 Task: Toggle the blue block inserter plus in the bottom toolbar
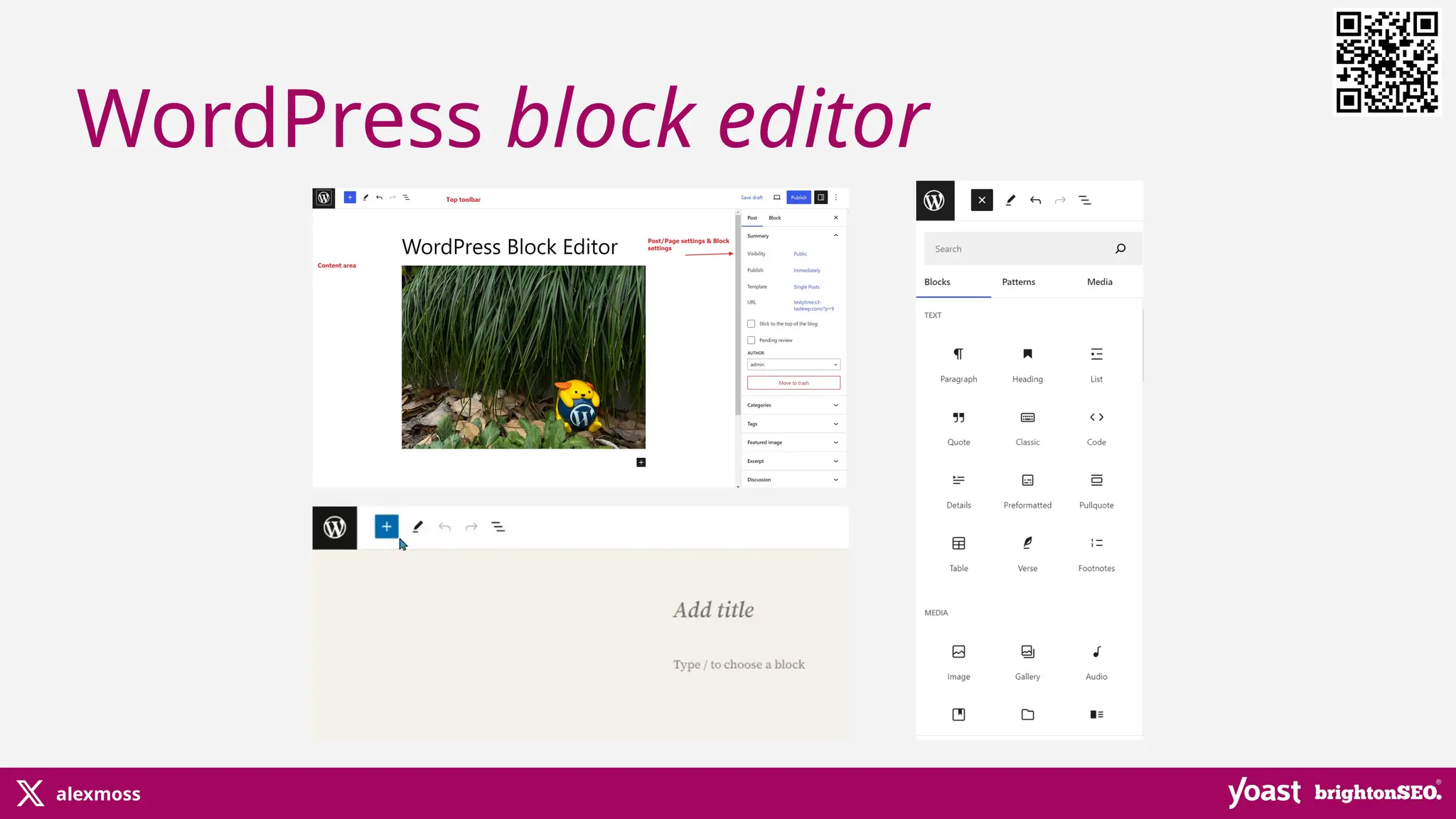click(x=387, y=527)
